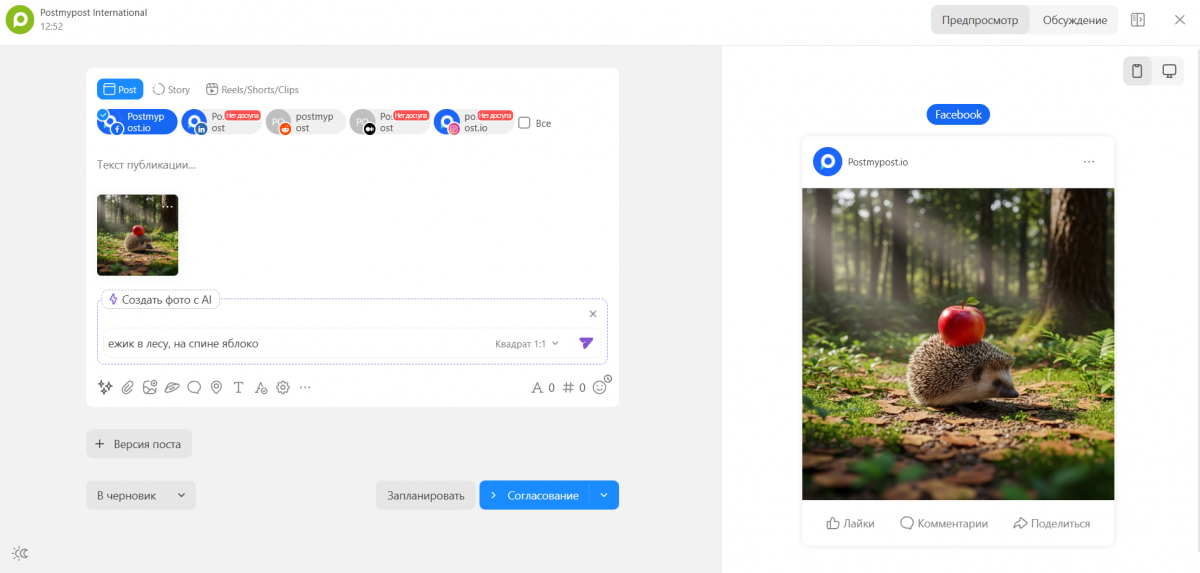
Task: Switch to the Story tab
Action: point(171,89)
